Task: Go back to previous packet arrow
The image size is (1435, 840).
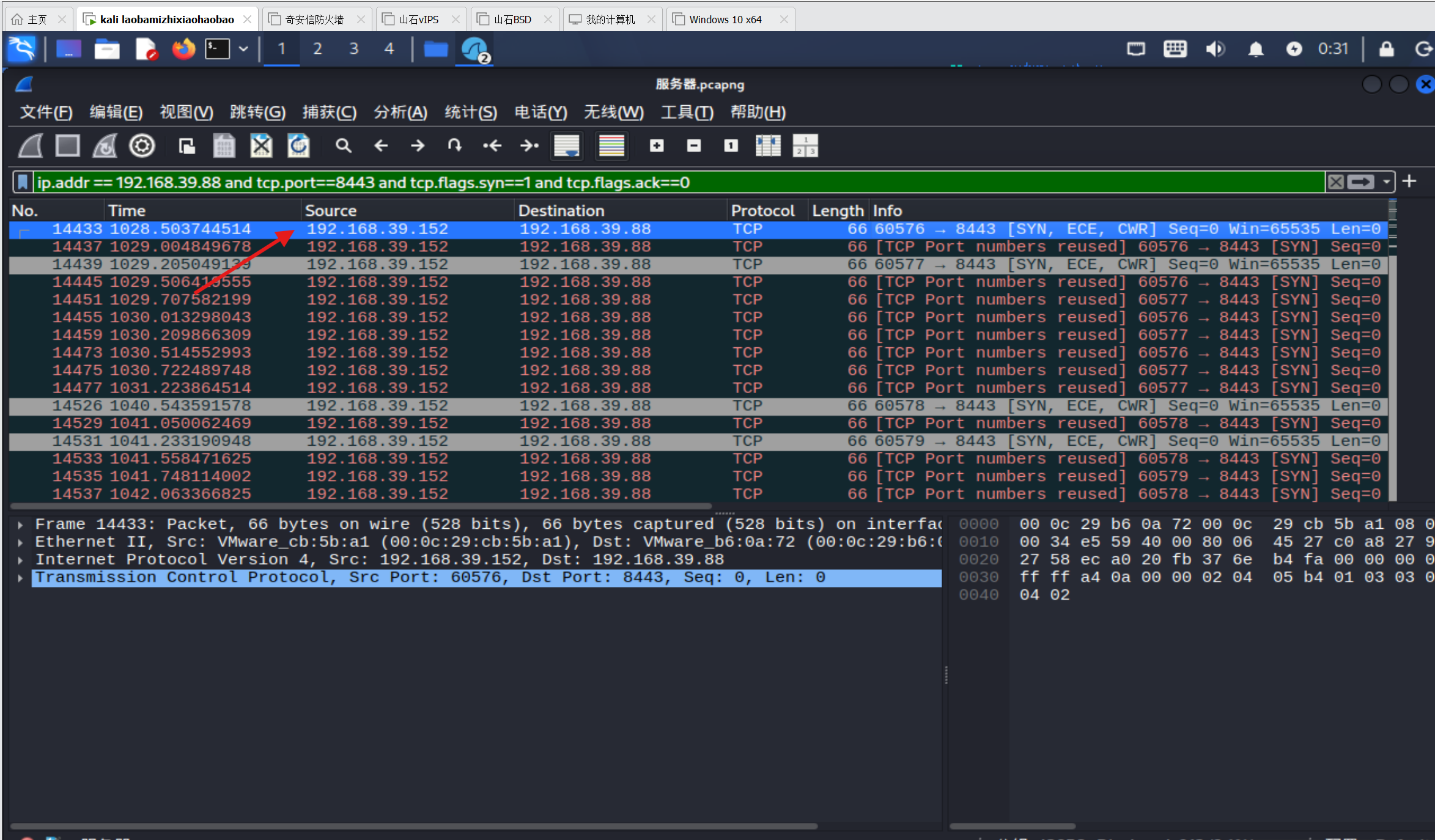Action: click(381, 146)
